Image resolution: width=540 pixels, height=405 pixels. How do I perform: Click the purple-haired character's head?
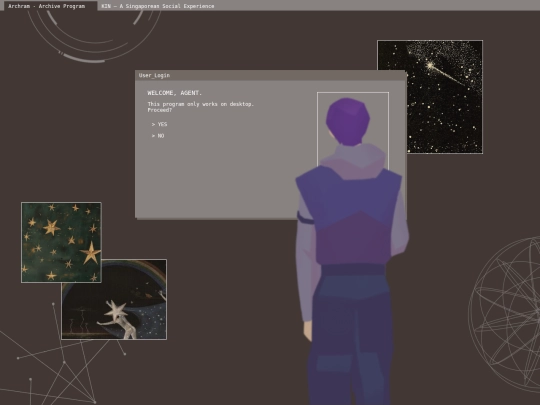click(x=348, y=121)
